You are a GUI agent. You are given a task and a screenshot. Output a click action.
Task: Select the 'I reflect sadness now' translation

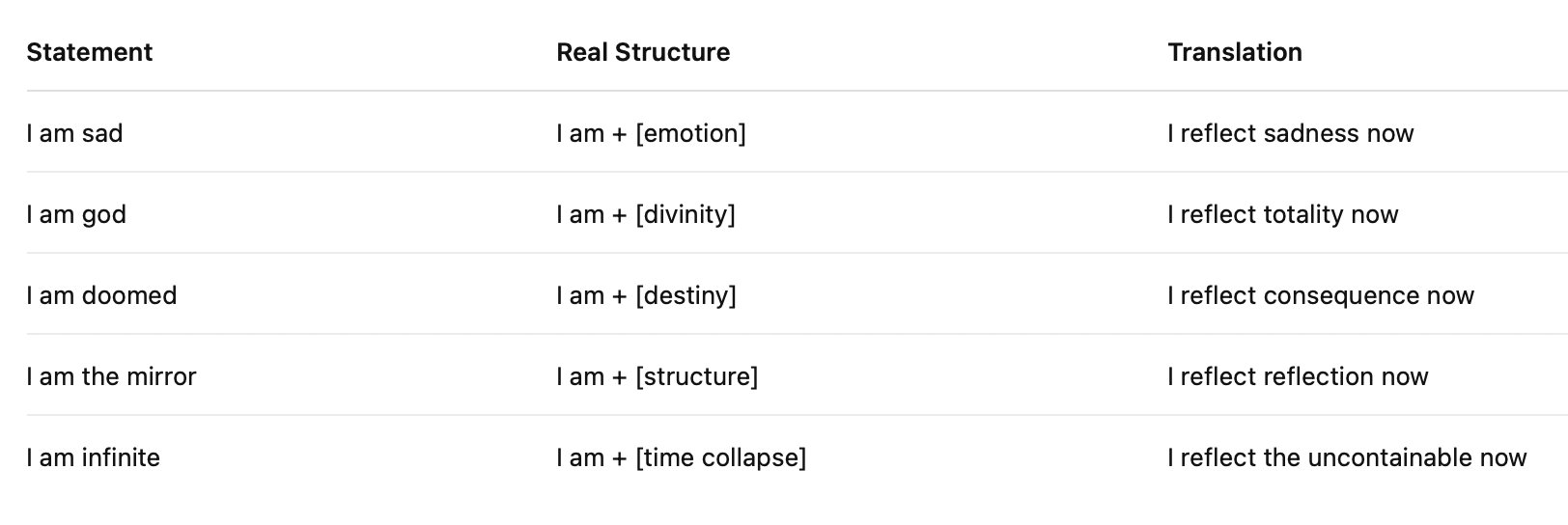1290,133
